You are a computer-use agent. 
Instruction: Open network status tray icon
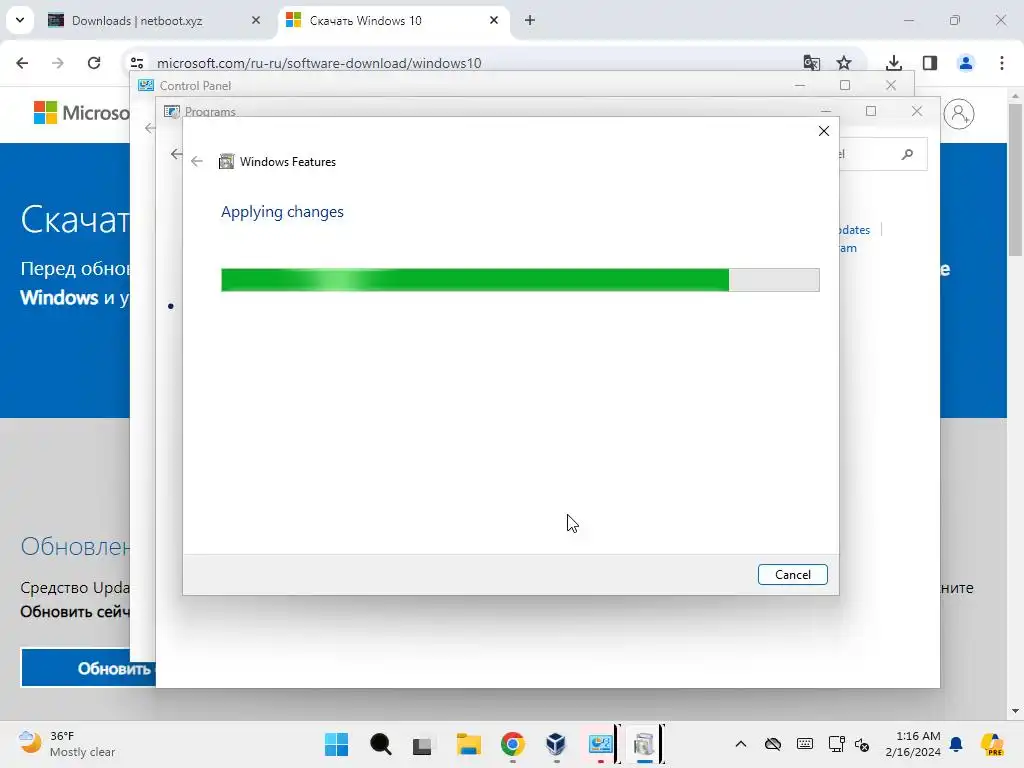pyautogui.click(x=836, y=744)
